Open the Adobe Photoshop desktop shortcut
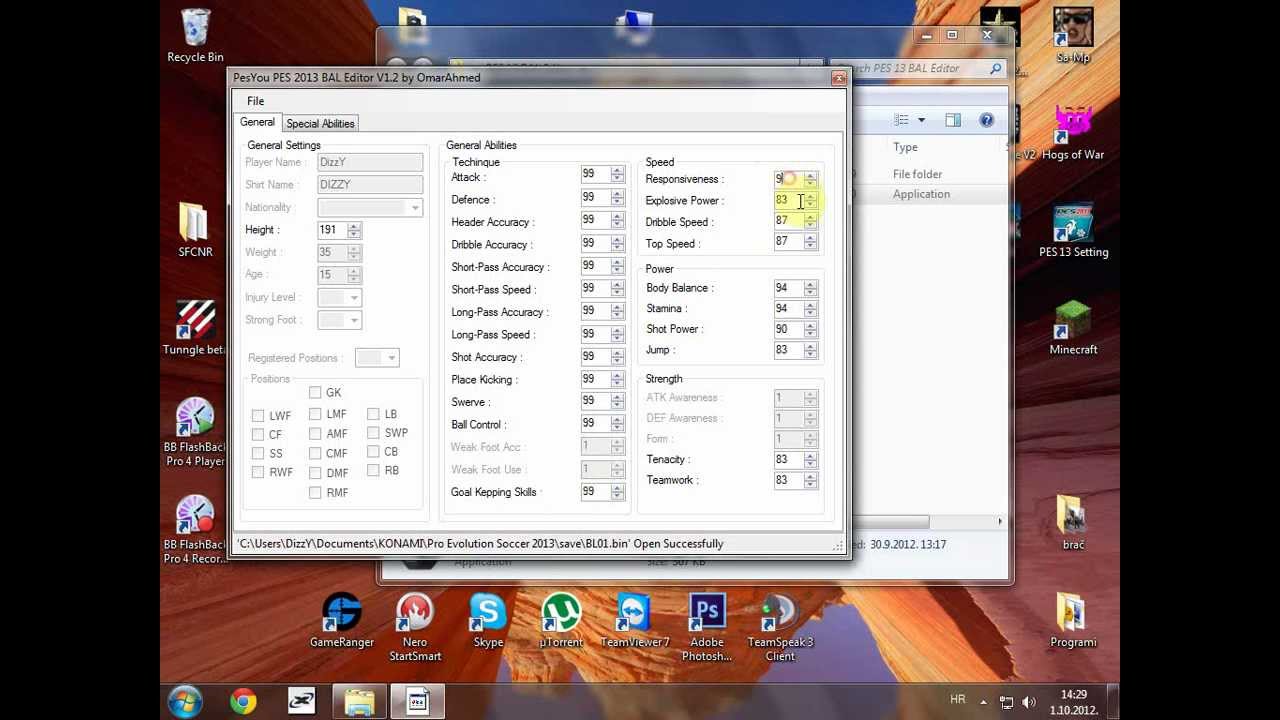The width and height of the screenshot is (1280, 720). [x=707, y=627]
